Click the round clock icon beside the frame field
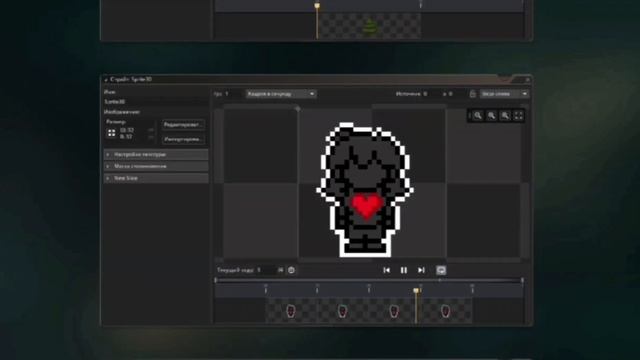The image size is (640, 360). tap(291, 270)
